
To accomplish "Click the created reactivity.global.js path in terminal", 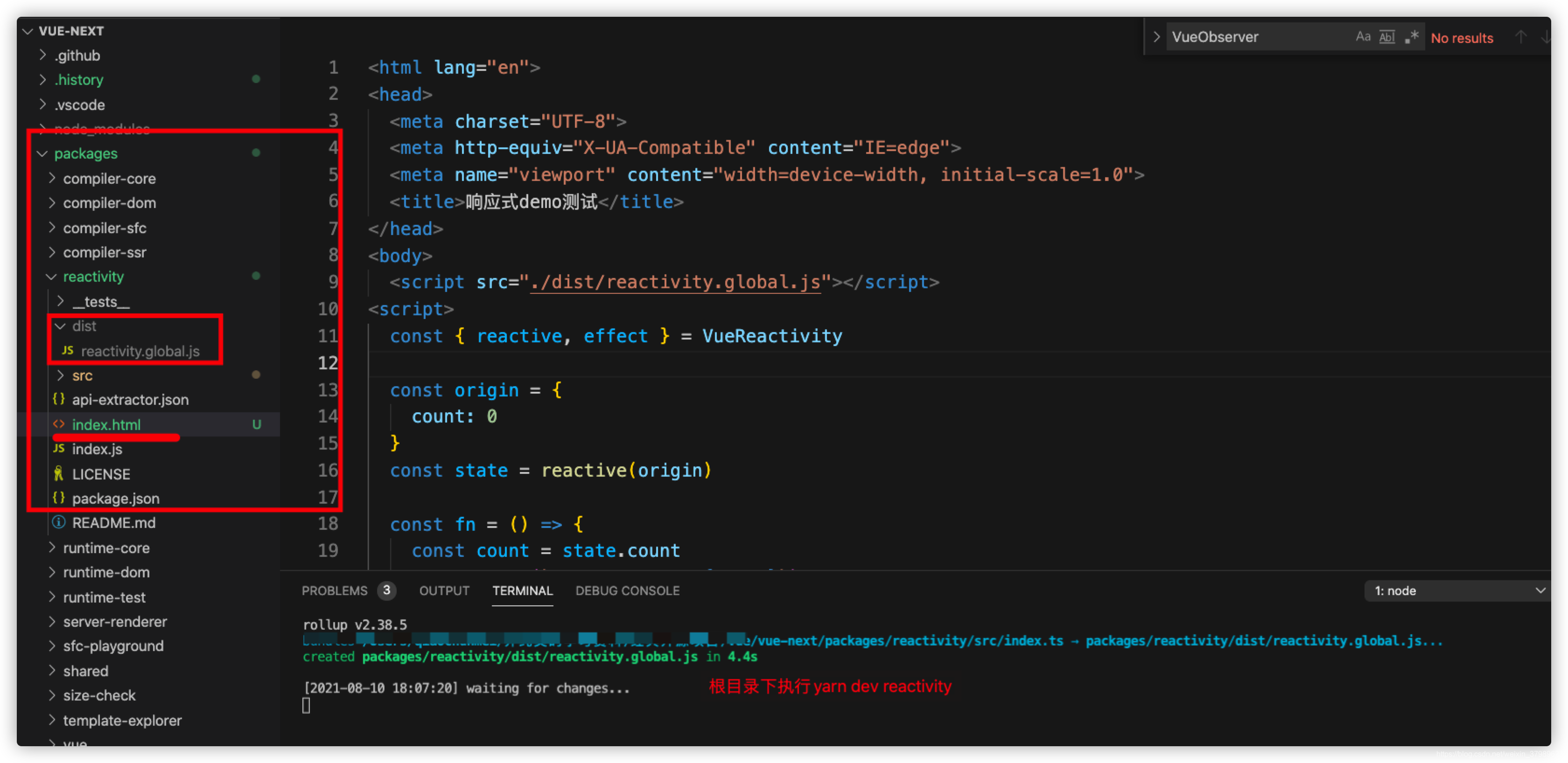I will click(530, 657).
